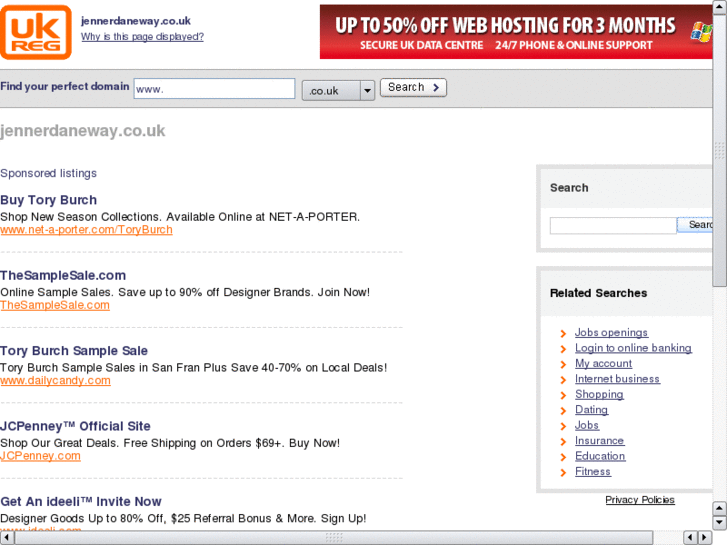Viewport: 727px width, 545px height.
Task: Visit the orange TheSampleSale.com URL
Action: tap(55, 305)
